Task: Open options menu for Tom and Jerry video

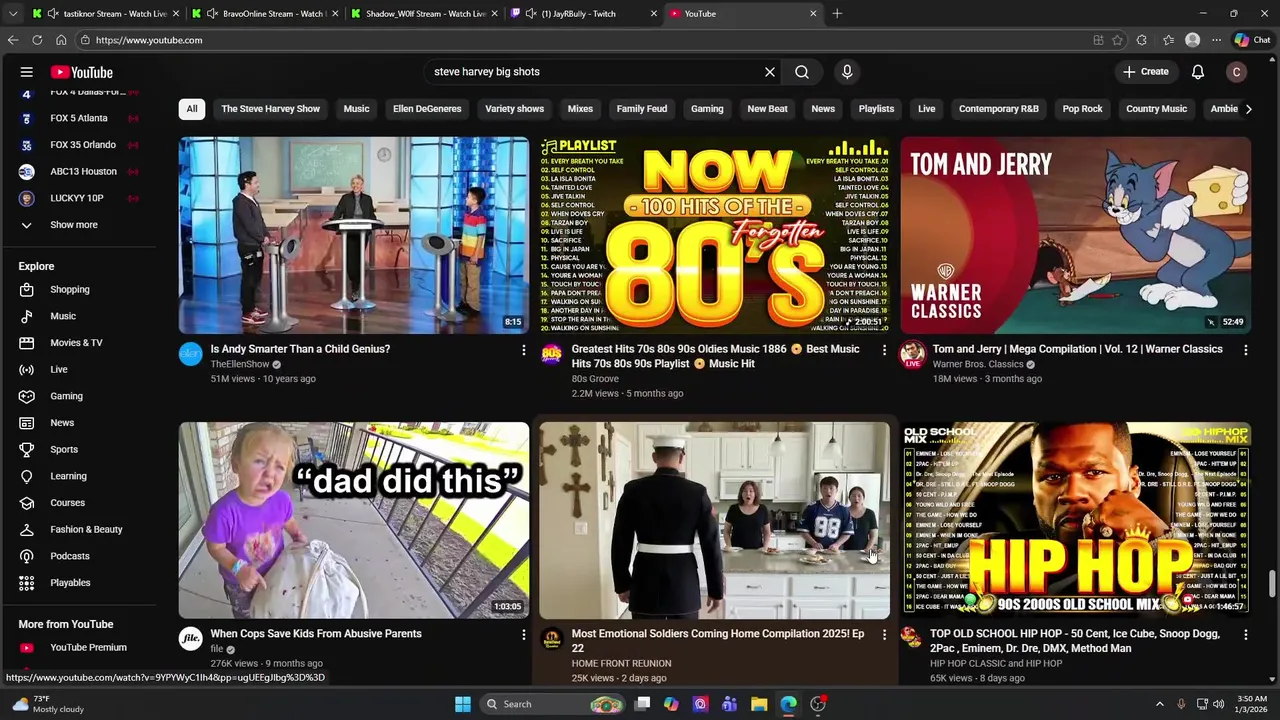Action: click(1245, 350)
